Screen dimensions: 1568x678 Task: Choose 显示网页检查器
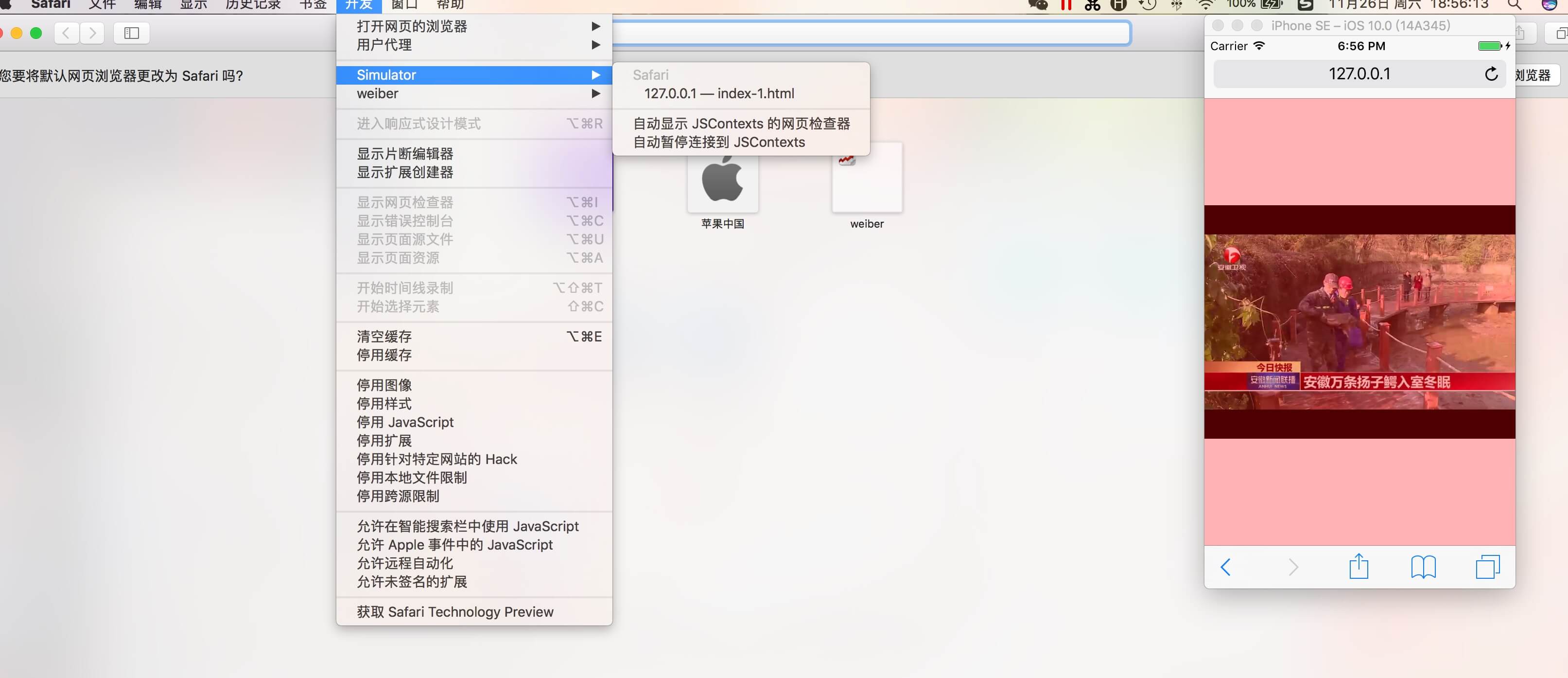click(474, 202)
